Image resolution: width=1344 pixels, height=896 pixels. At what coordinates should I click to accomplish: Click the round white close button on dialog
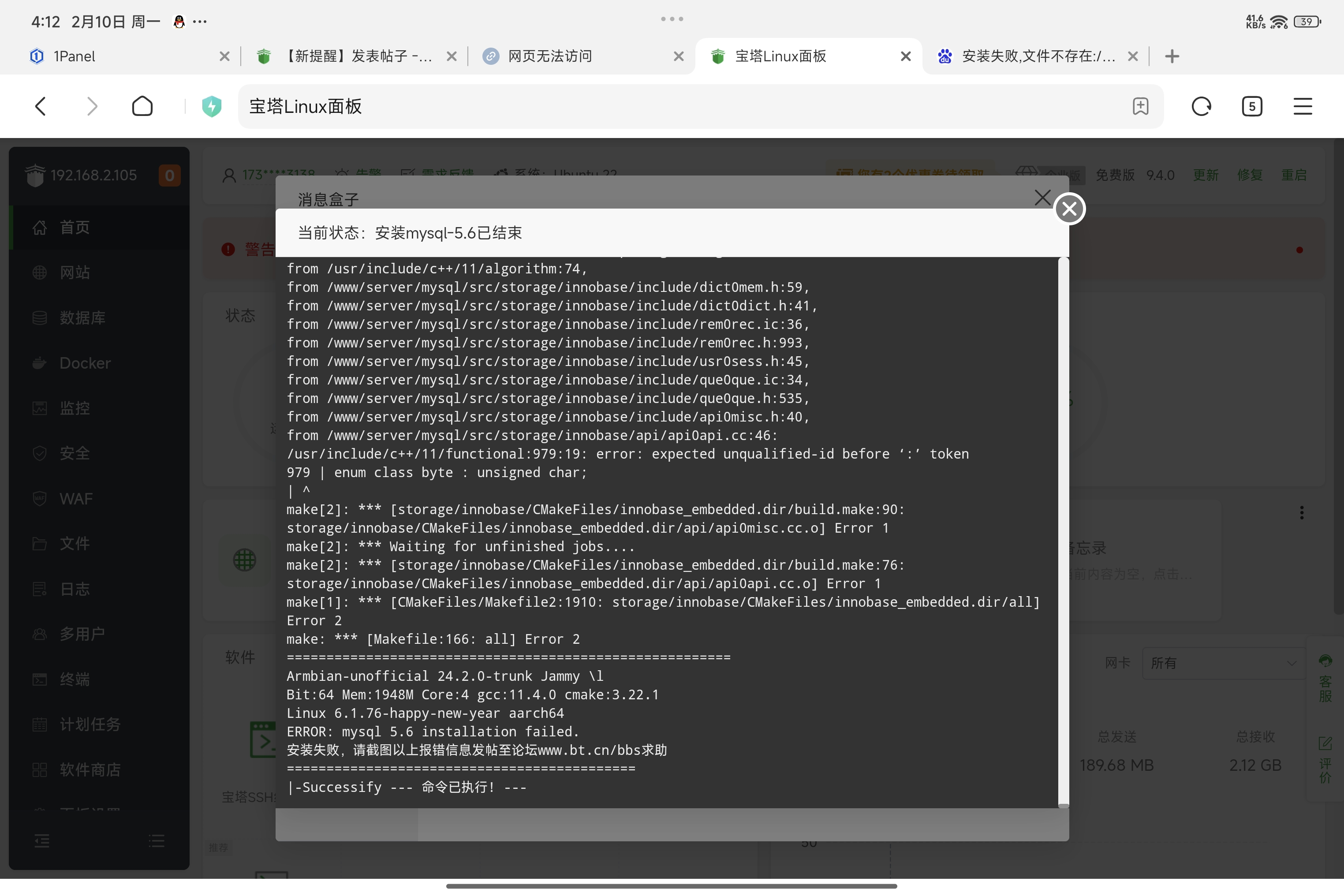point(1070,209)
